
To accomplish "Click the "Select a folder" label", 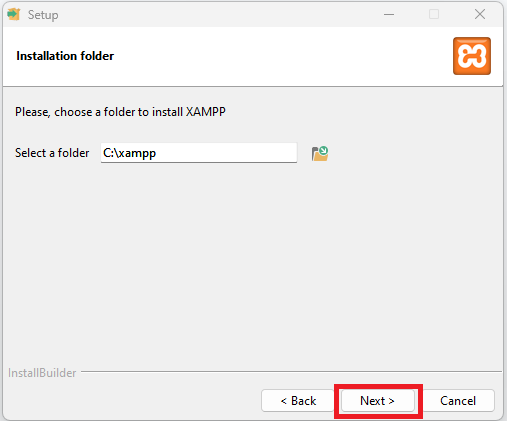I will tap(52, 153).
